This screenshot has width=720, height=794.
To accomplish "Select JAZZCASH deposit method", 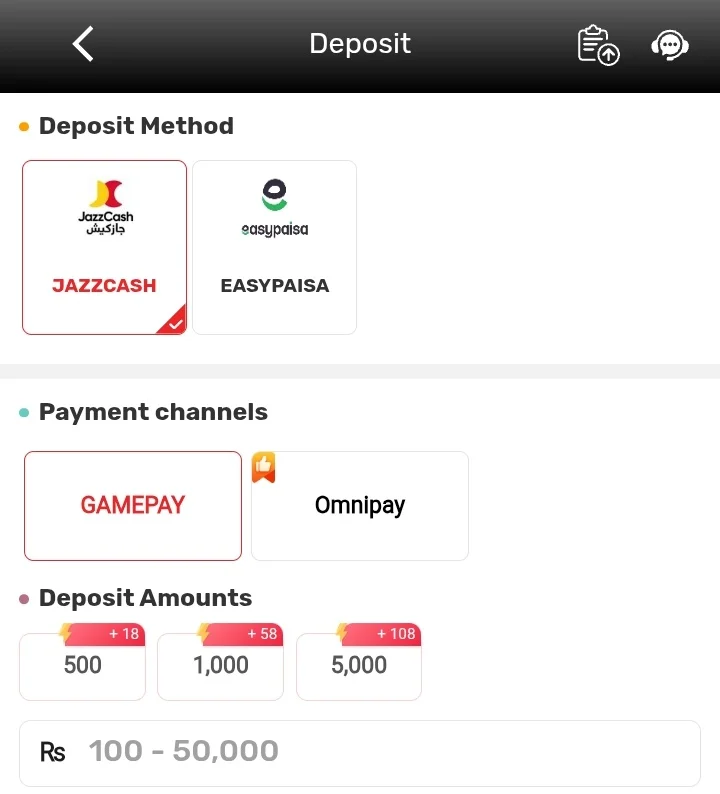I will [x=104, y=247].
